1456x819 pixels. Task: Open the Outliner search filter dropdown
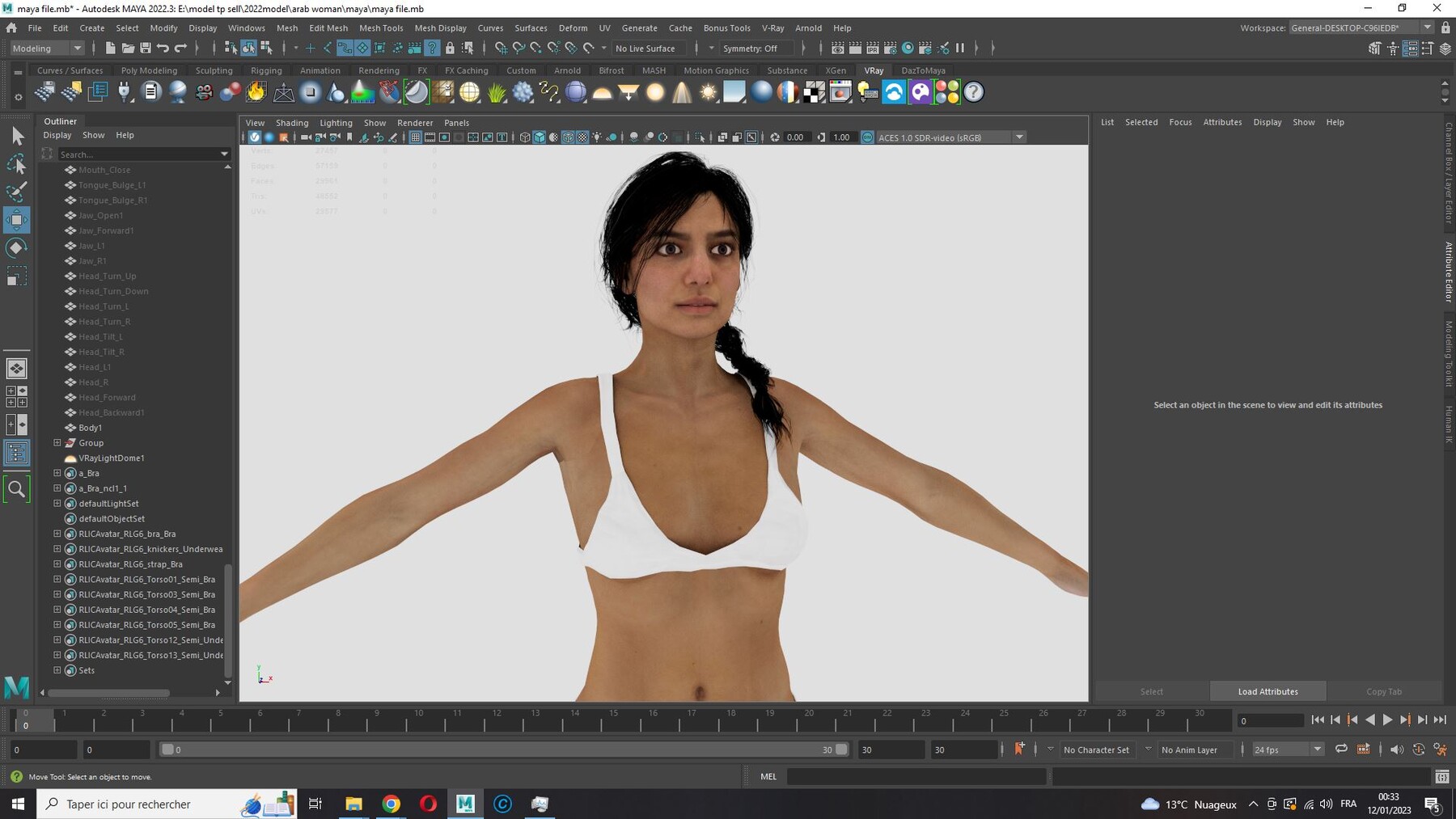pos(224,154)
